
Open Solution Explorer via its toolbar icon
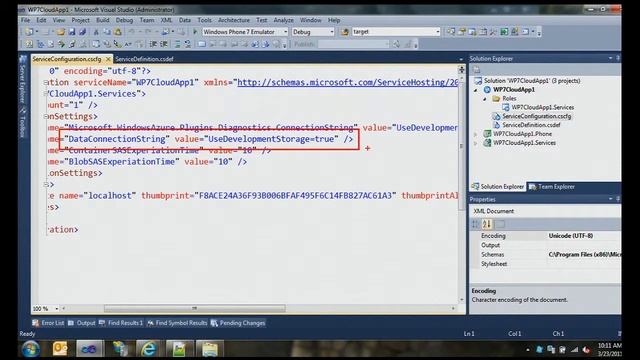(451, 31)
